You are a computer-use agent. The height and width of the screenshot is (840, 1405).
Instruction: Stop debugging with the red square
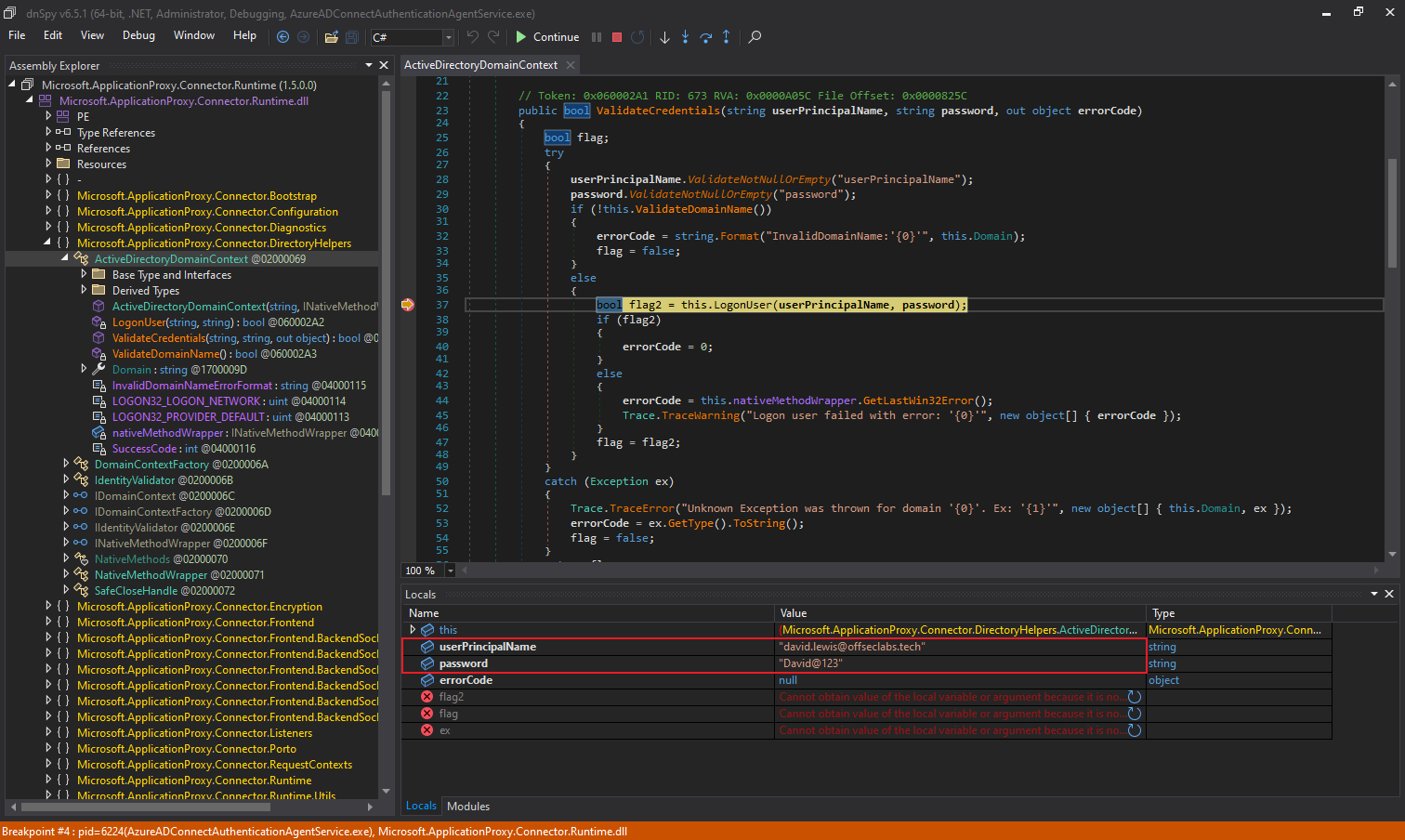617,37
